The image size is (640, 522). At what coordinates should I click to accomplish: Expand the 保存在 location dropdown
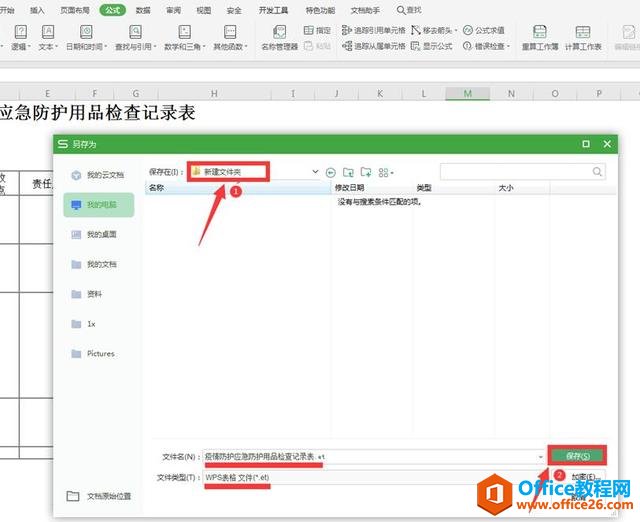(315, 172)
